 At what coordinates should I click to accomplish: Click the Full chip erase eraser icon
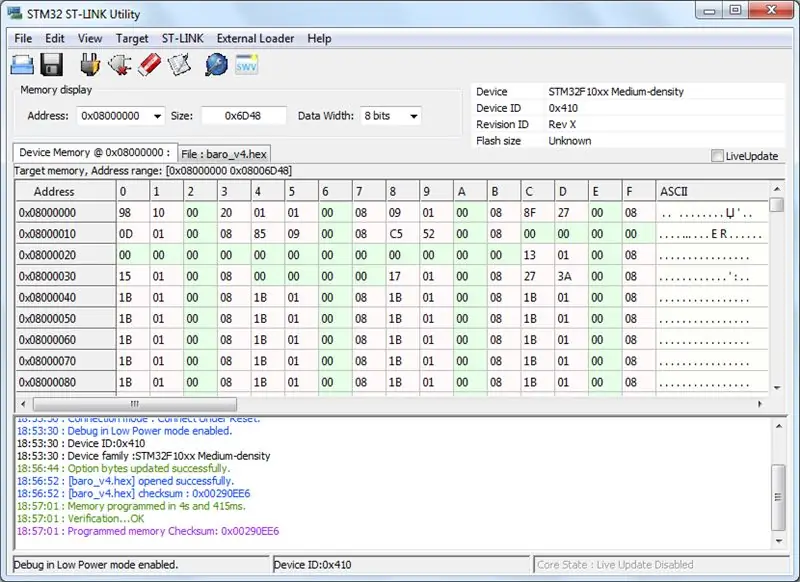(149, 65)
